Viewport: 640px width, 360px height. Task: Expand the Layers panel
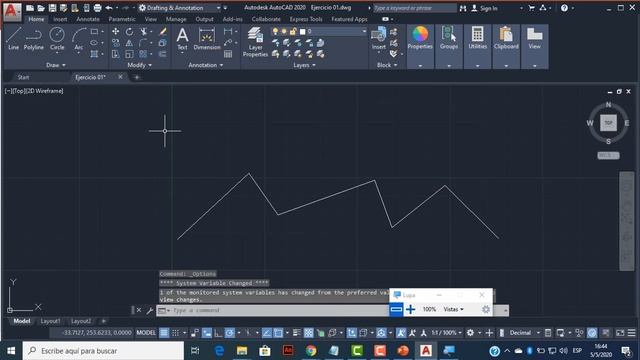(304, 65)
